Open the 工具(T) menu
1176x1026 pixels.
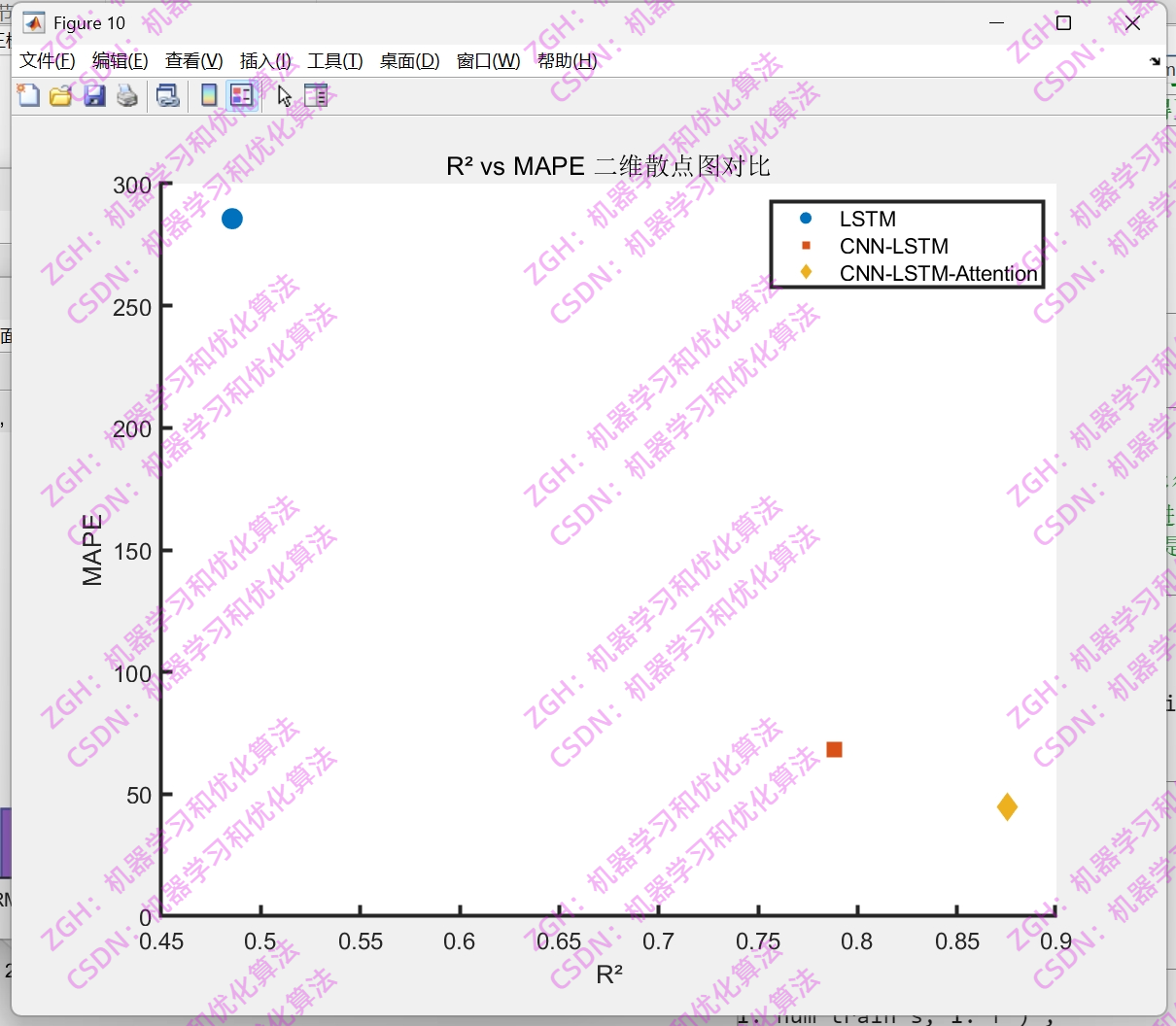click(335, 60)
